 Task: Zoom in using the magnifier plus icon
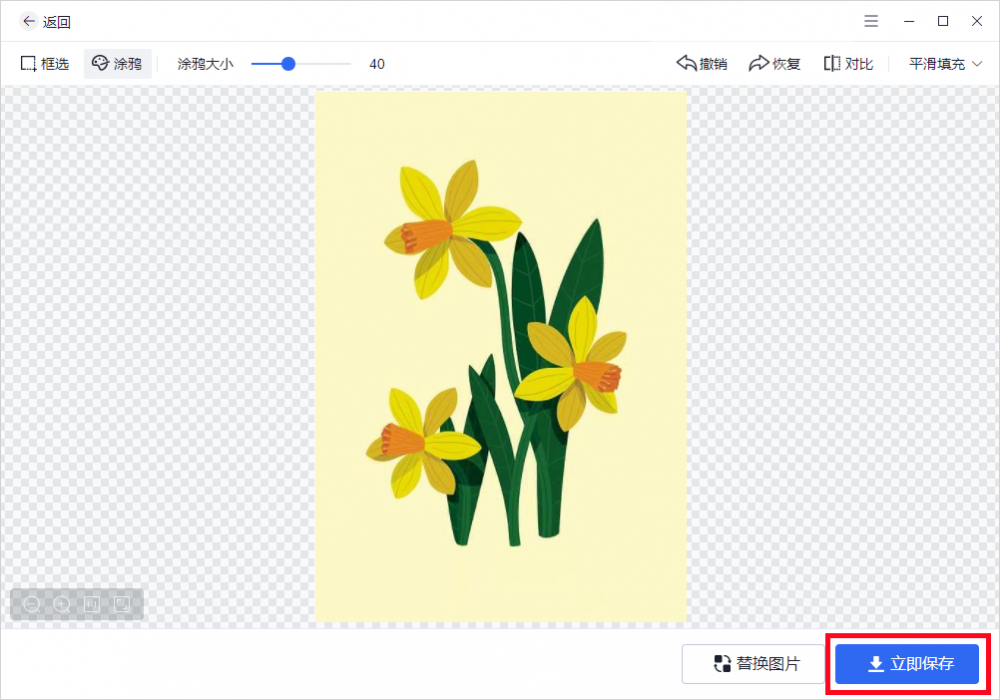61,604
